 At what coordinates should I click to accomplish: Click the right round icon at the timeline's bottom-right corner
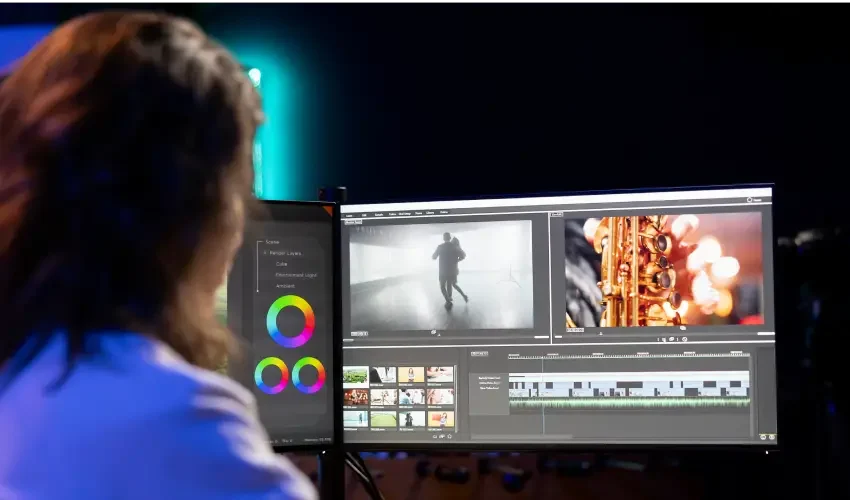click(x=771, y=437)
